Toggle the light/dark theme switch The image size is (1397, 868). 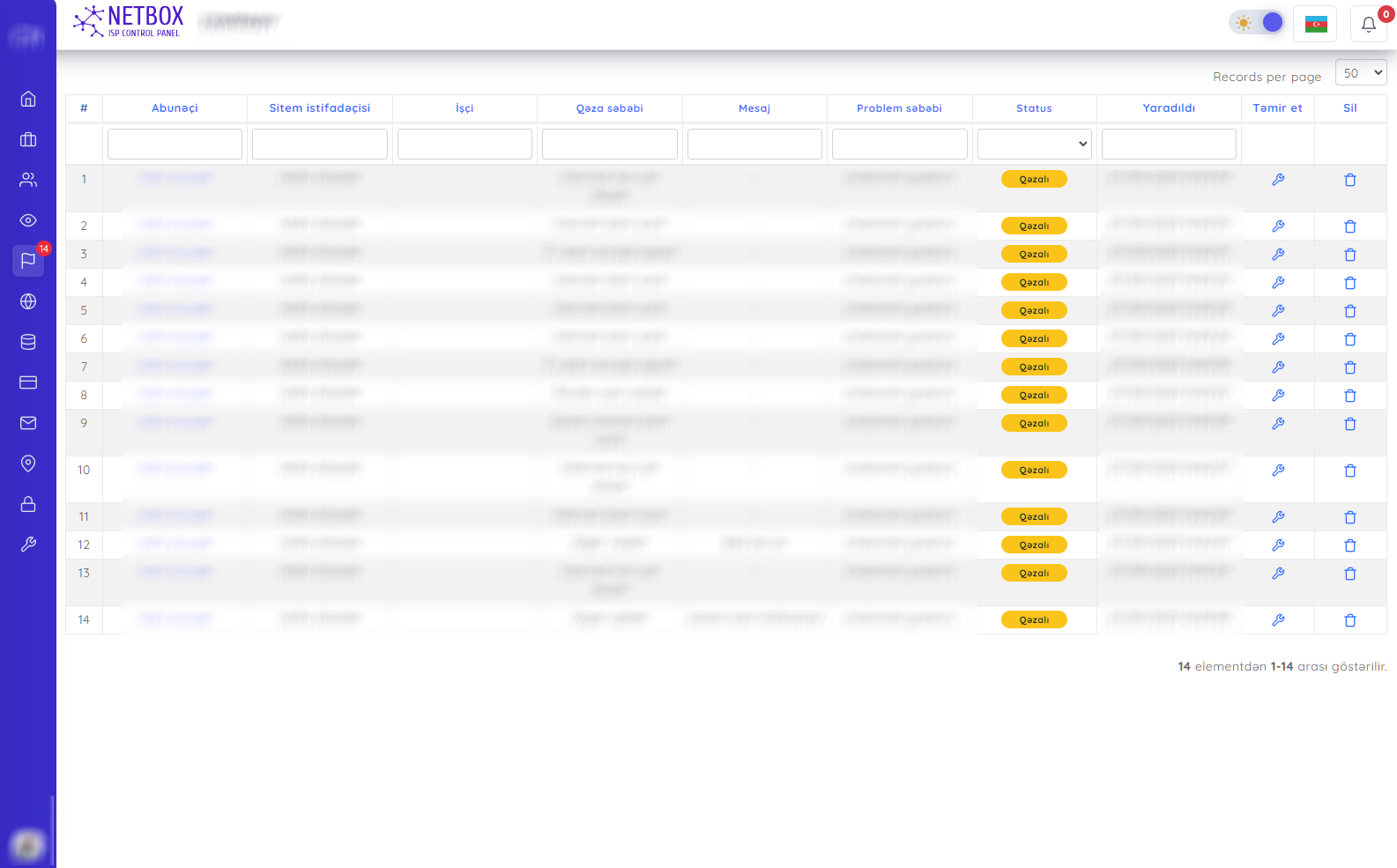click(1258, 23)
